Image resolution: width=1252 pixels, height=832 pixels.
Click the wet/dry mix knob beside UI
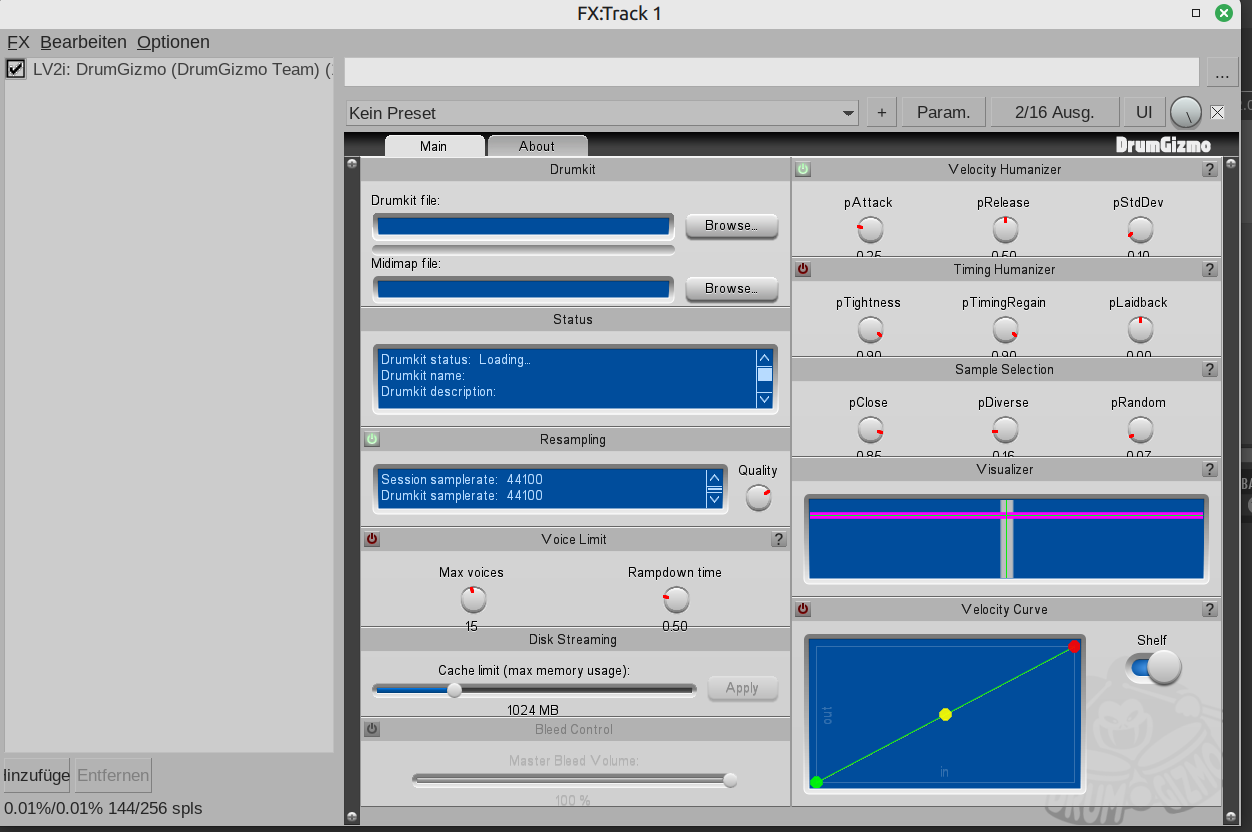click(x=1185, y=113)
